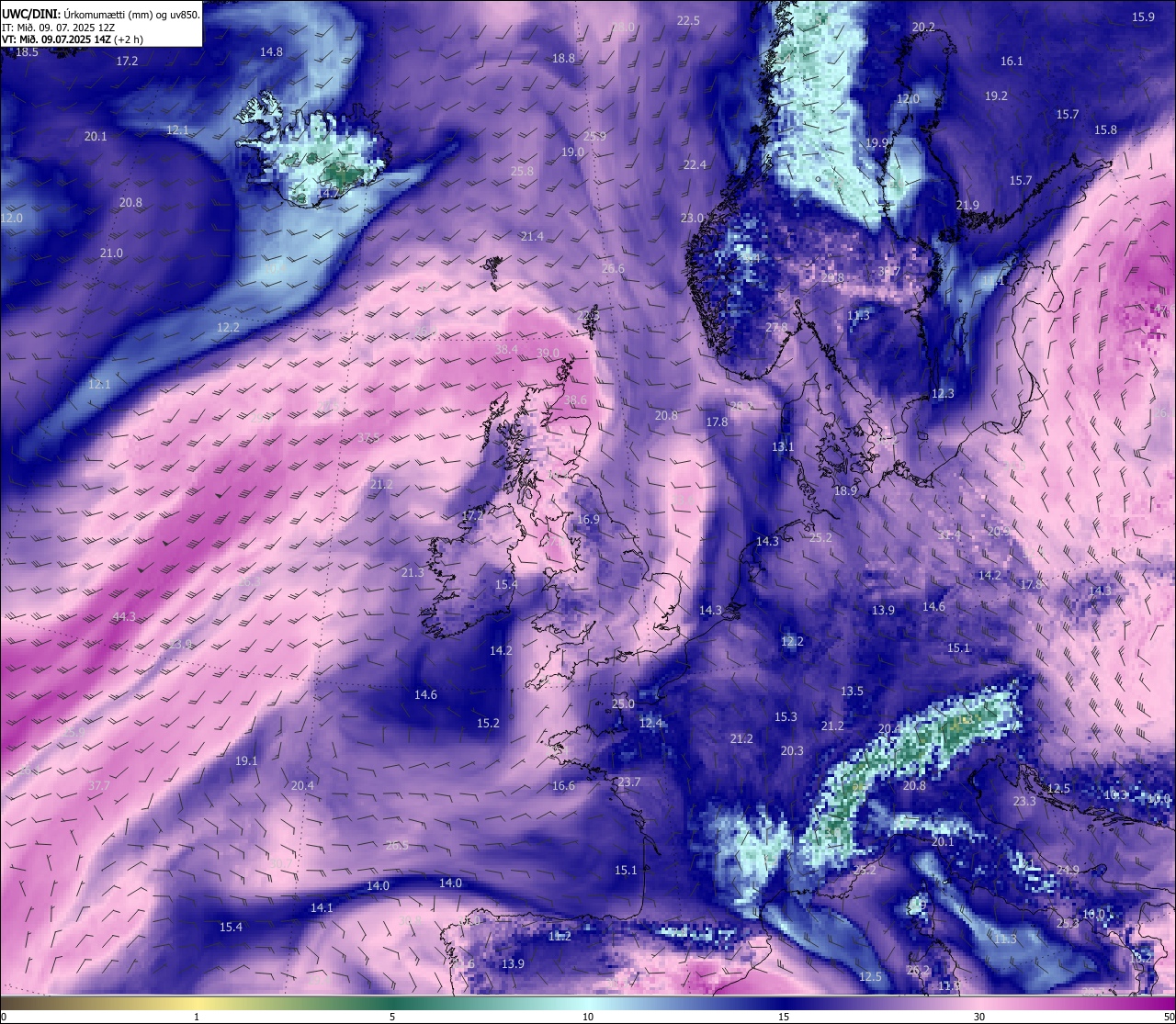1176x1024 pixels.
Task: Click the 14.8 value near Iceland
Action: pos(271,52)
